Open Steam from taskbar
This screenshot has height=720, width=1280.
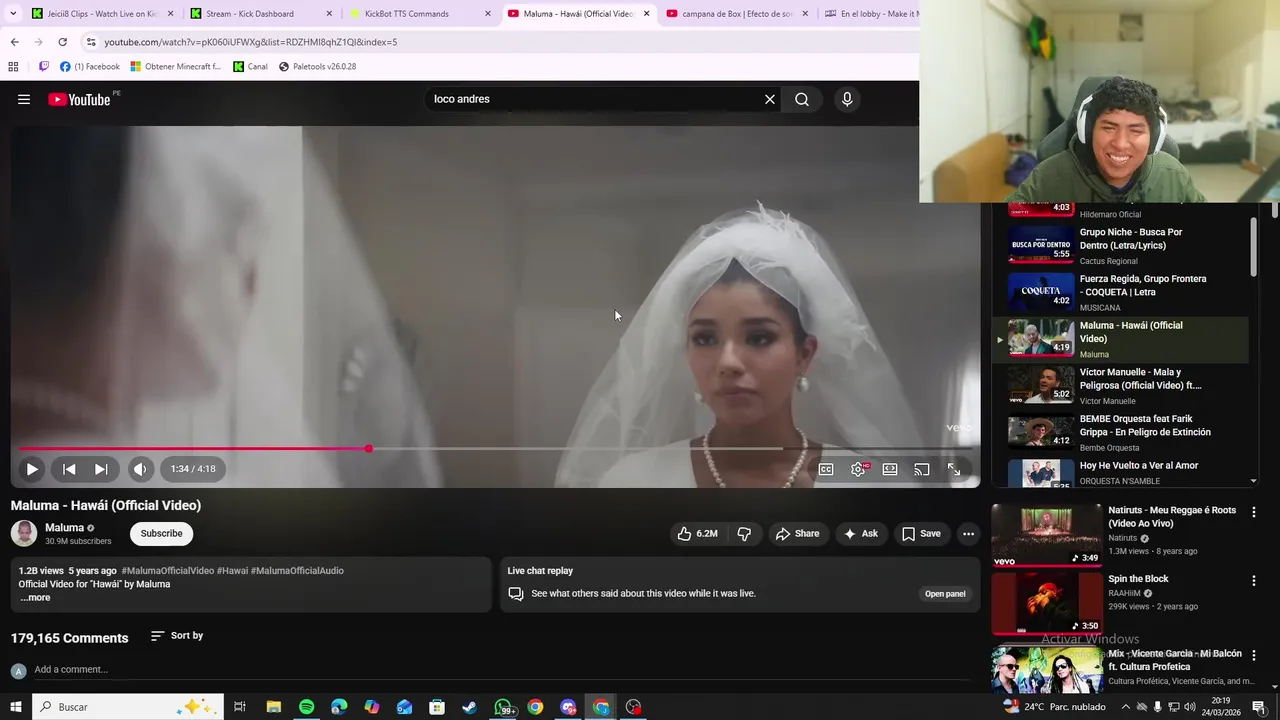coord(469,707)
